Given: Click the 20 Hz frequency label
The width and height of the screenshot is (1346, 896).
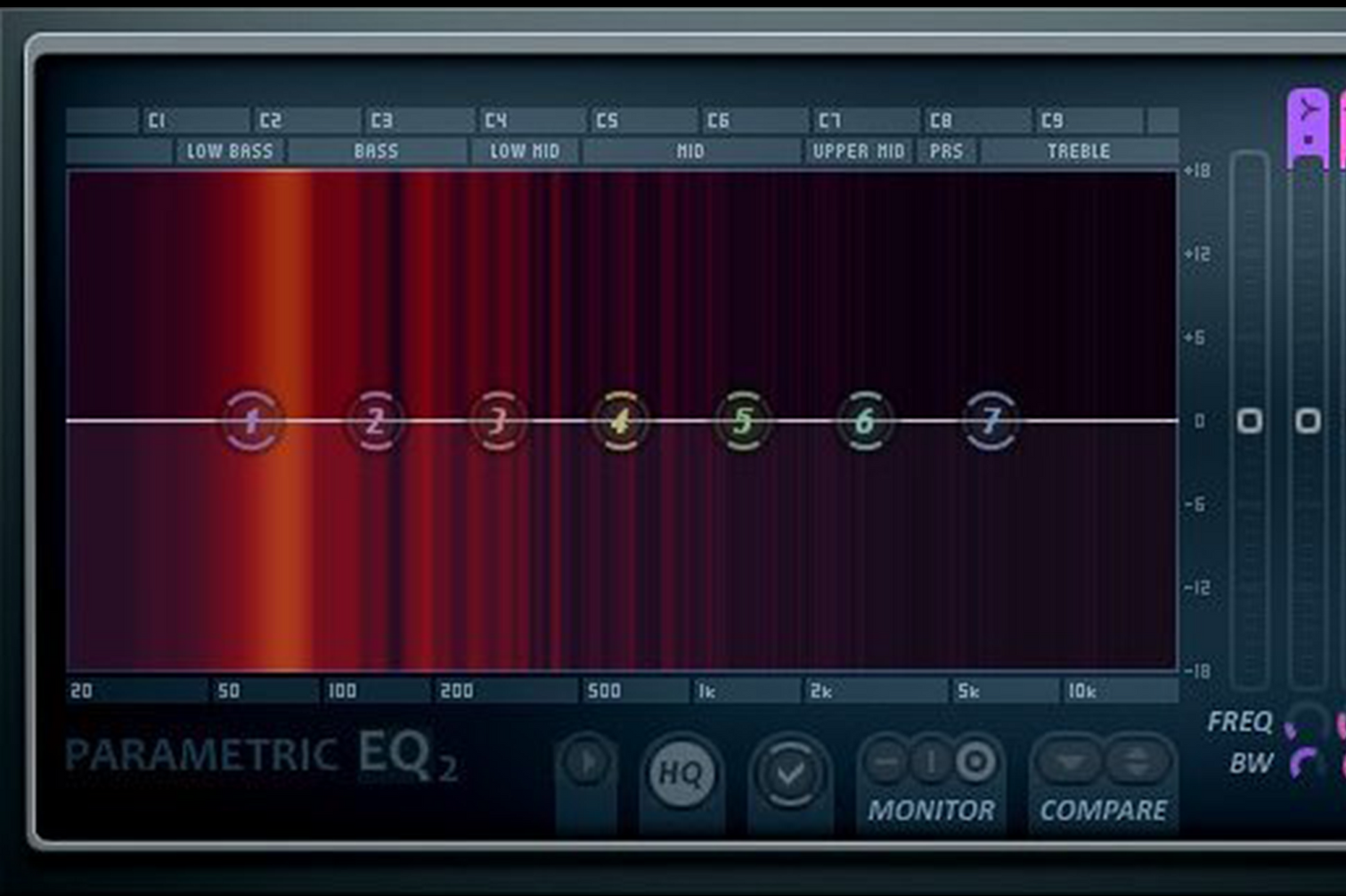Looking at the screenshot, I should (81, 691).
